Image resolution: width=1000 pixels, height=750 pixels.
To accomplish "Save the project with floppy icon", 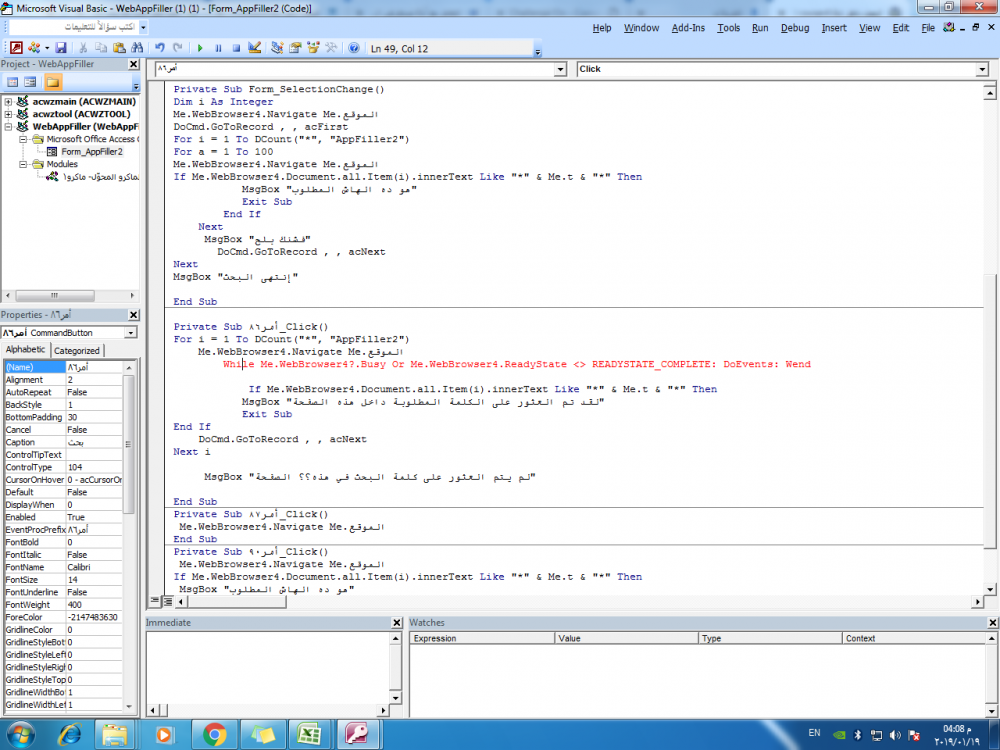I will (x=61, y=48).
